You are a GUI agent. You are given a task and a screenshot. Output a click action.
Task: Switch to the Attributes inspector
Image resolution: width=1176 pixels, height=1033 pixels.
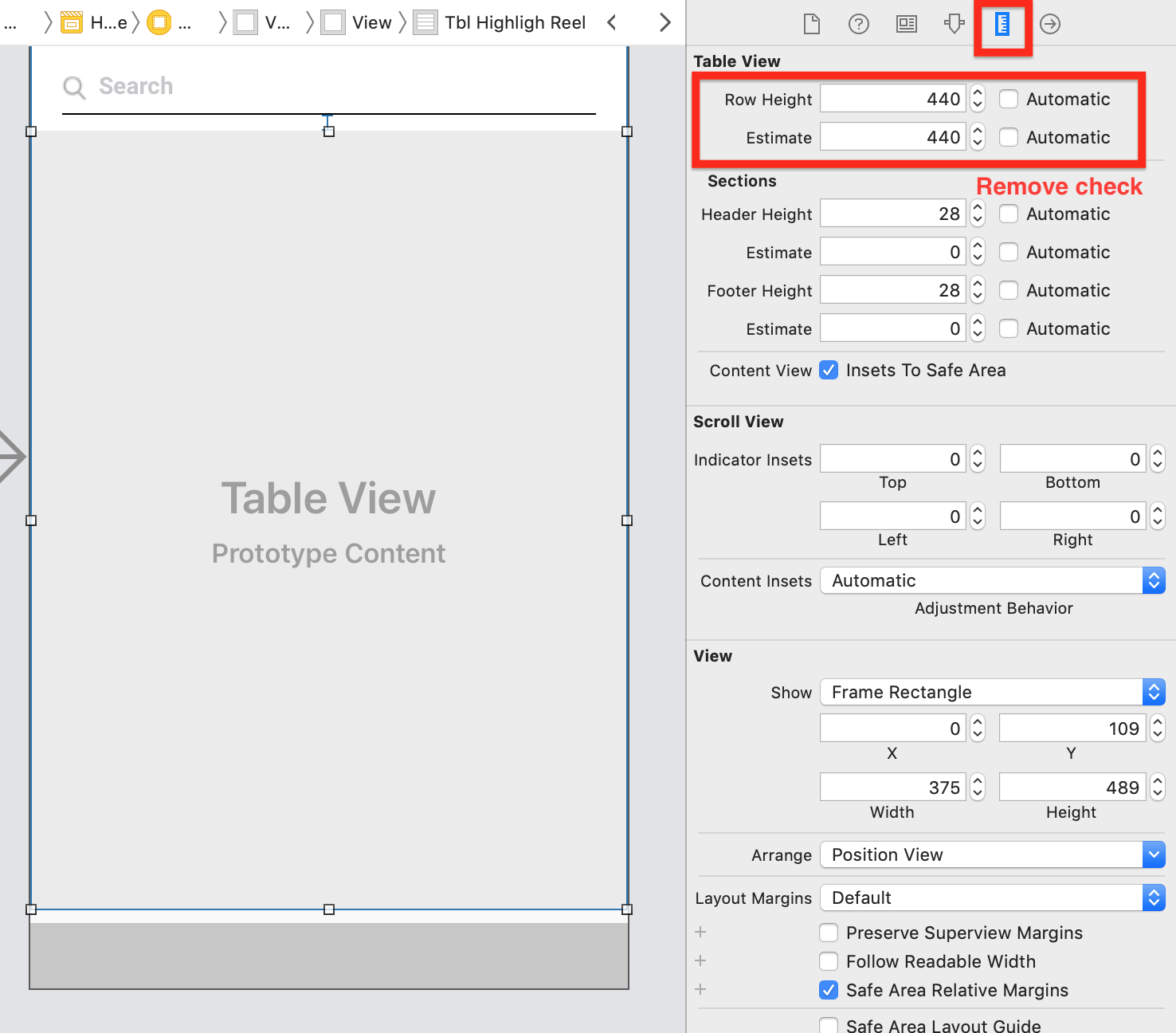[954, 24]
